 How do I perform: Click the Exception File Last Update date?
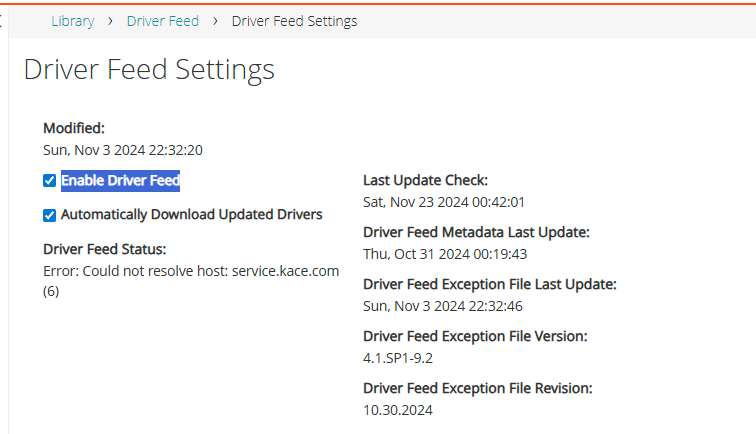(443, 306)
